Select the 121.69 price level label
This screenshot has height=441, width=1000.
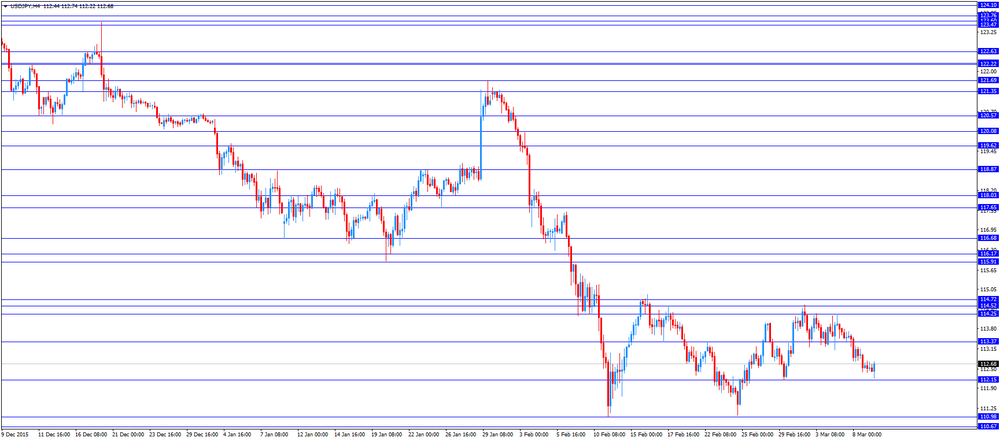988,80
